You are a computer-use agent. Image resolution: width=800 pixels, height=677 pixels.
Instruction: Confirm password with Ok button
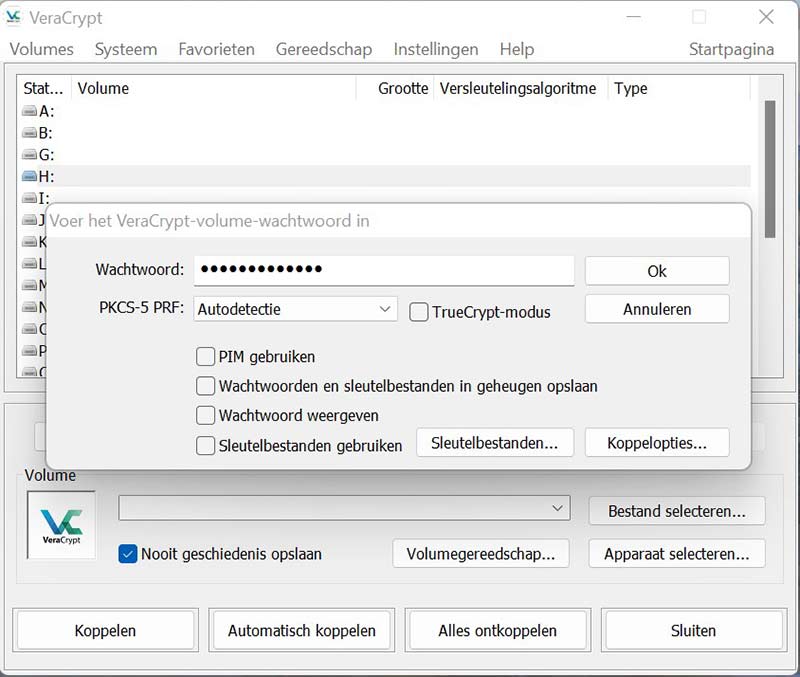click(657, 271)
